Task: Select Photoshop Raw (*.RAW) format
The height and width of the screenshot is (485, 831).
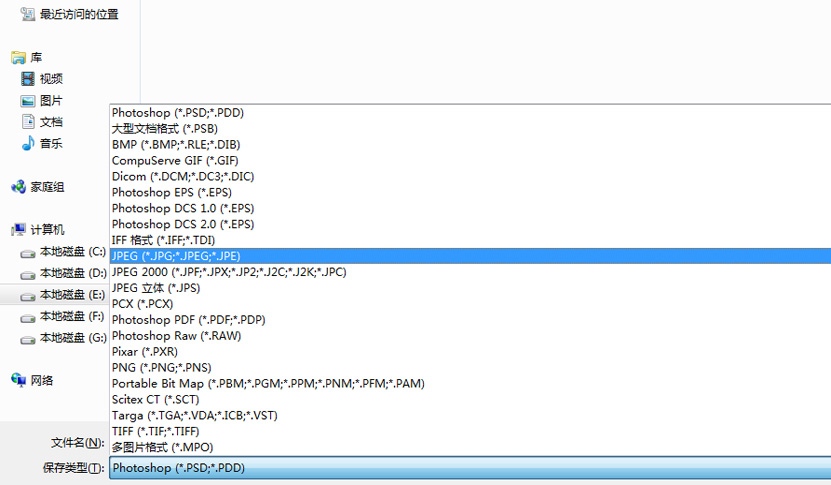Action: click(471, 336)
